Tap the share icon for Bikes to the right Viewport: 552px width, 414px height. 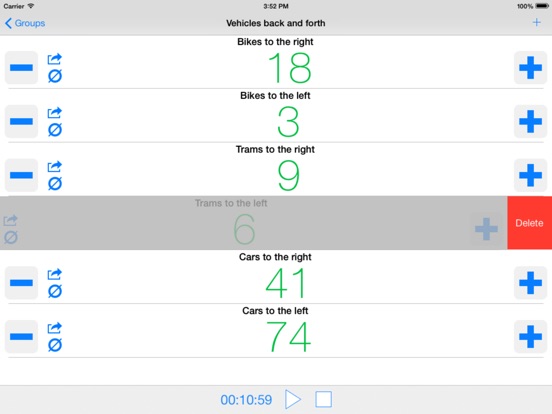point(55,59)
